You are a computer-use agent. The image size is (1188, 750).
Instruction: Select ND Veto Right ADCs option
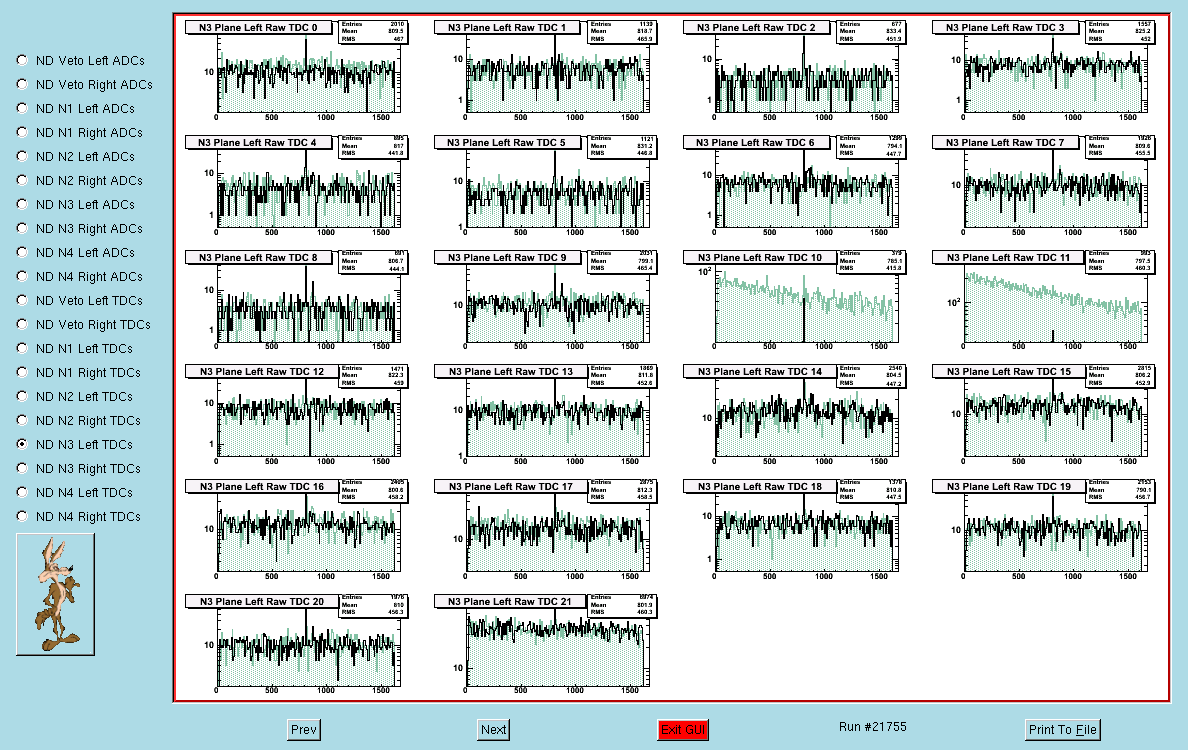(x=22, y=84)
